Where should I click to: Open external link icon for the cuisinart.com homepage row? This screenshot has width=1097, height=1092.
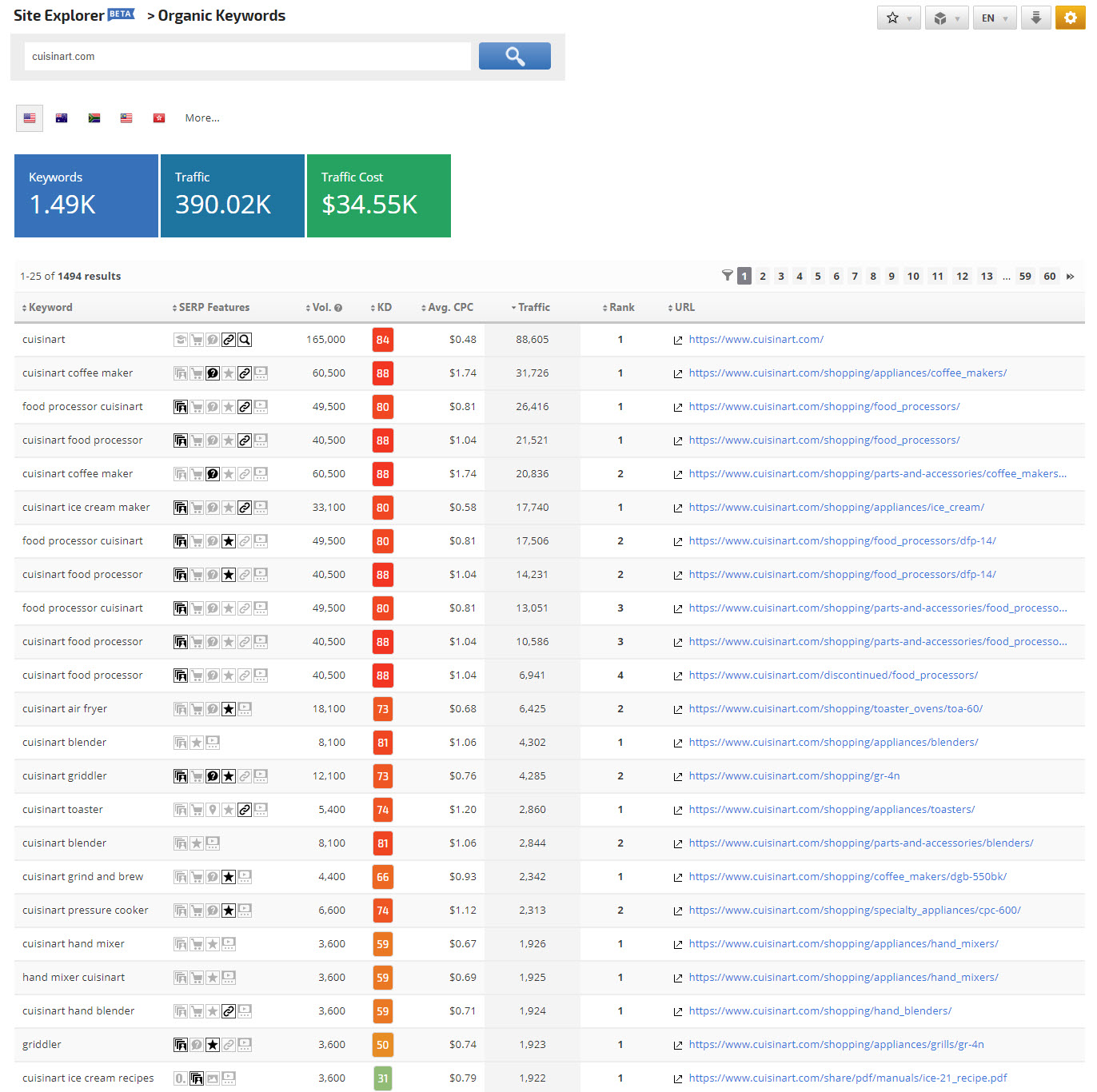coord(678,341)
